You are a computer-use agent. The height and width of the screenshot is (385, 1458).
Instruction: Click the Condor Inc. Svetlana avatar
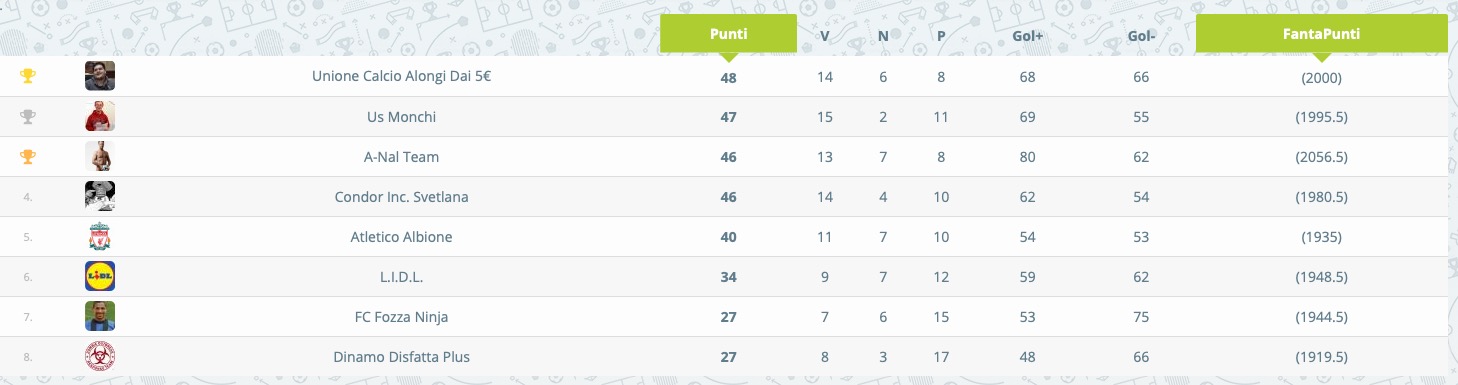click(100, 196)
